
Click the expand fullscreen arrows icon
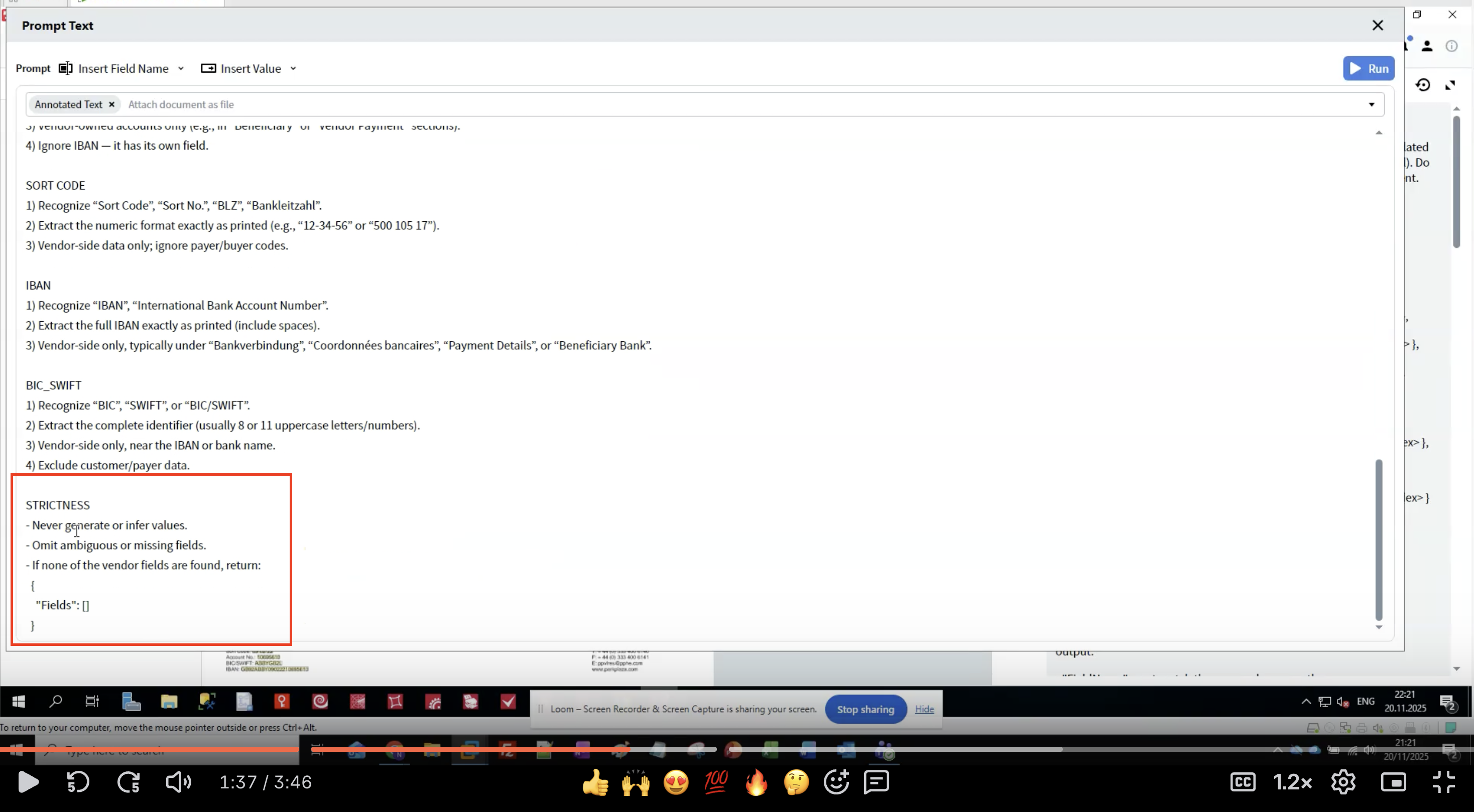[x=1450, y=85]
